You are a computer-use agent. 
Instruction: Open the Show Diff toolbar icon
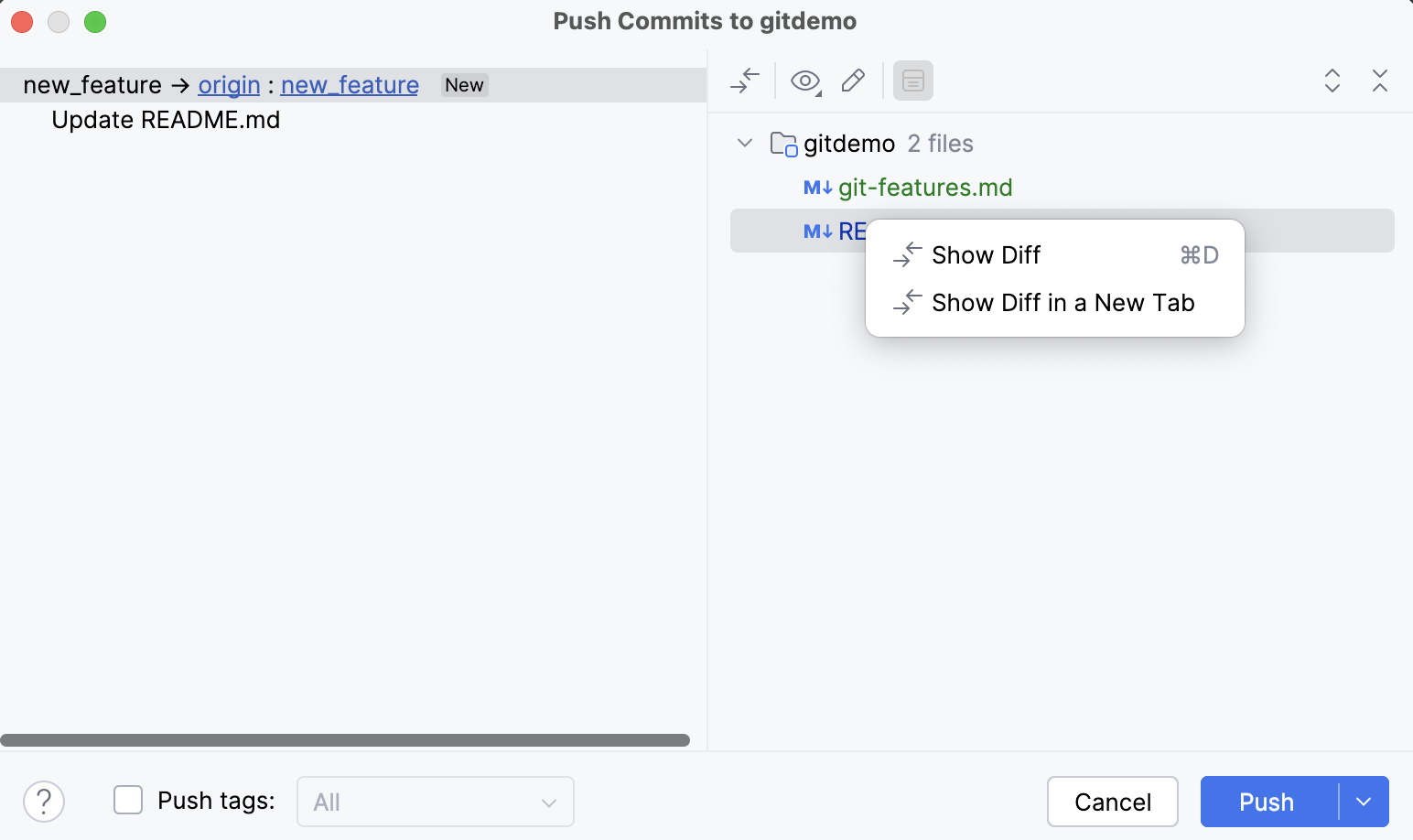[744, 81]
